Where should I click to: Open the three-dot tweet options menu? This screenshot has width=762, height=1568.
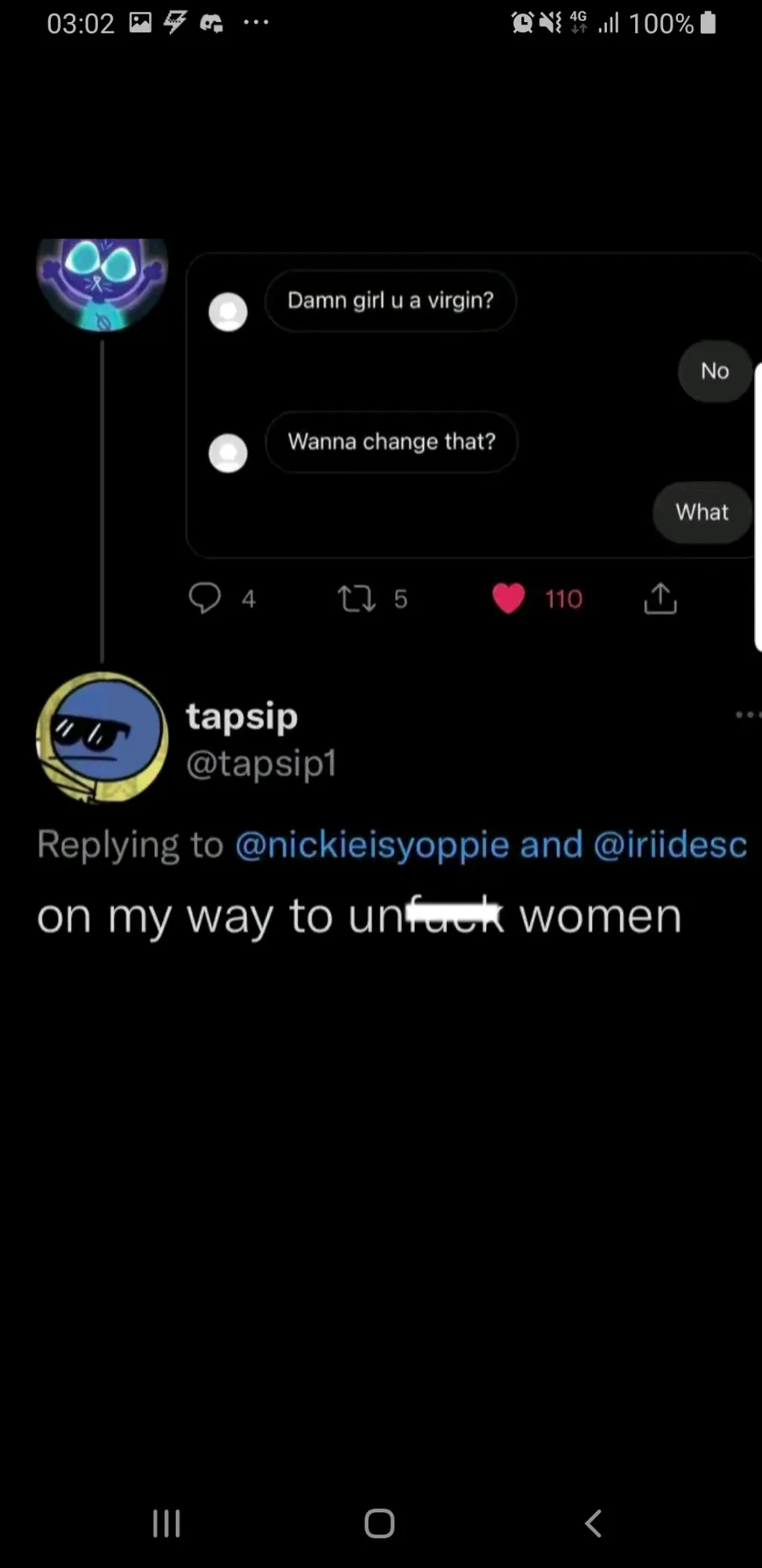pos(748,715)
